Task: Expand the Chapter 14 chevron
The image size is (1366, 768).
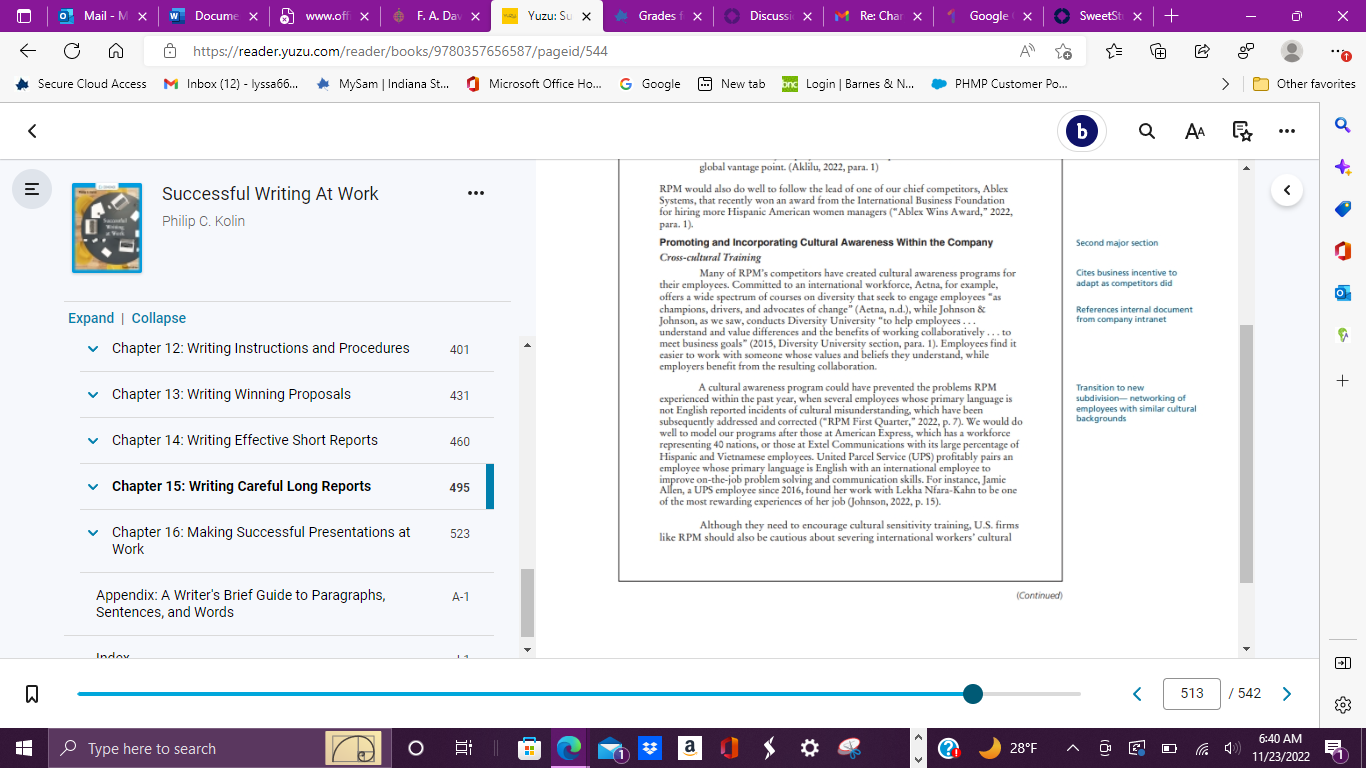Action: point(93,441)
